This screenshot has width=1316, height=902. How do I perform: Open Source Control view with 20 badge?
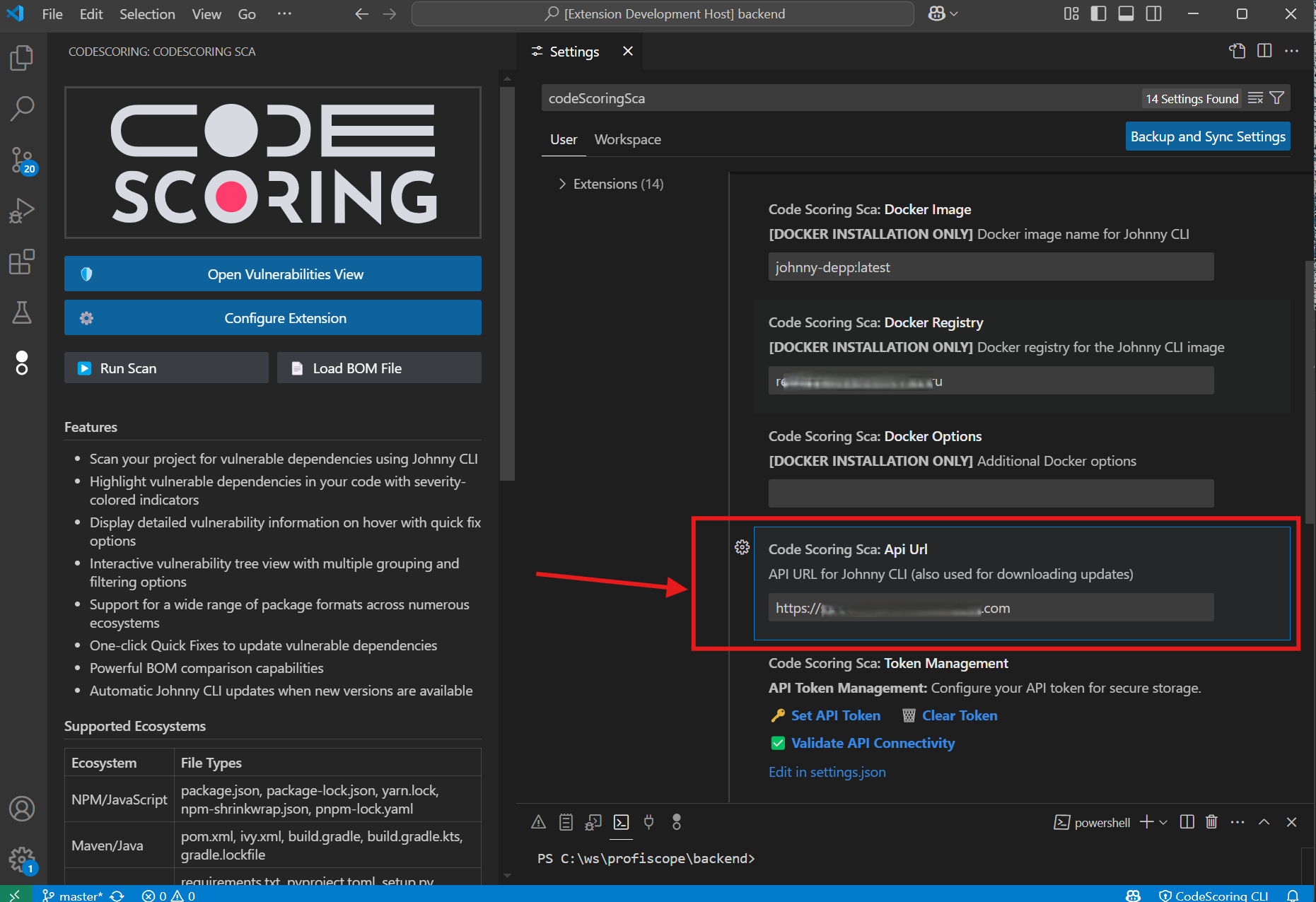[x=22, y=160]
